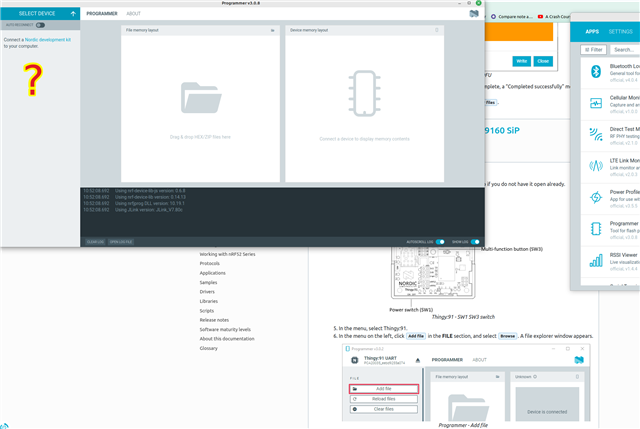The image size is (640, 429).
Task: Open About this documentation link
Action: [x=227, y=339]
